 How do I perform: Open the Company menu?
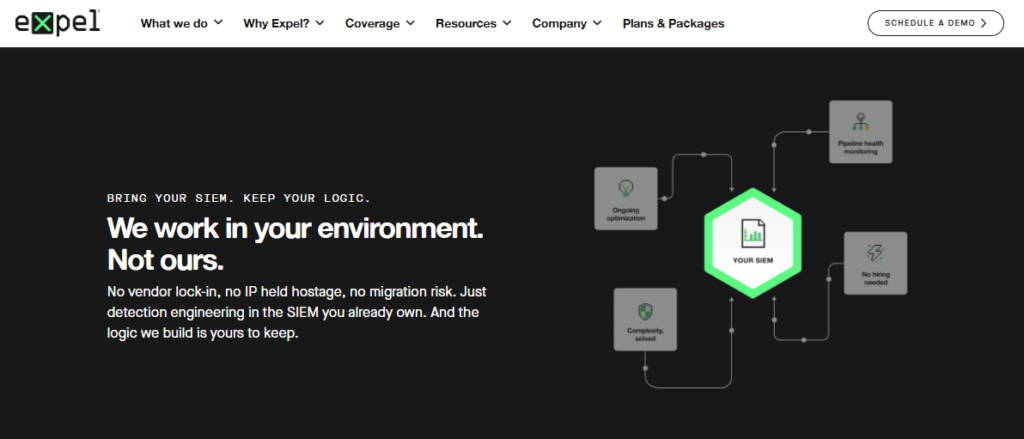[x=567, y=23]
